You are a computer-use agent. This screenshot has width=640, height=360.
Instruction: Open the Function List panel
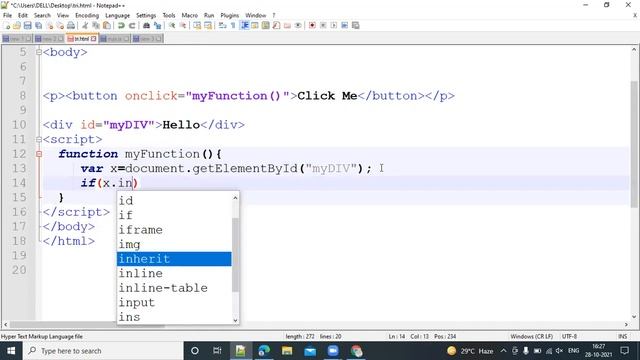[x=276, y=25]
